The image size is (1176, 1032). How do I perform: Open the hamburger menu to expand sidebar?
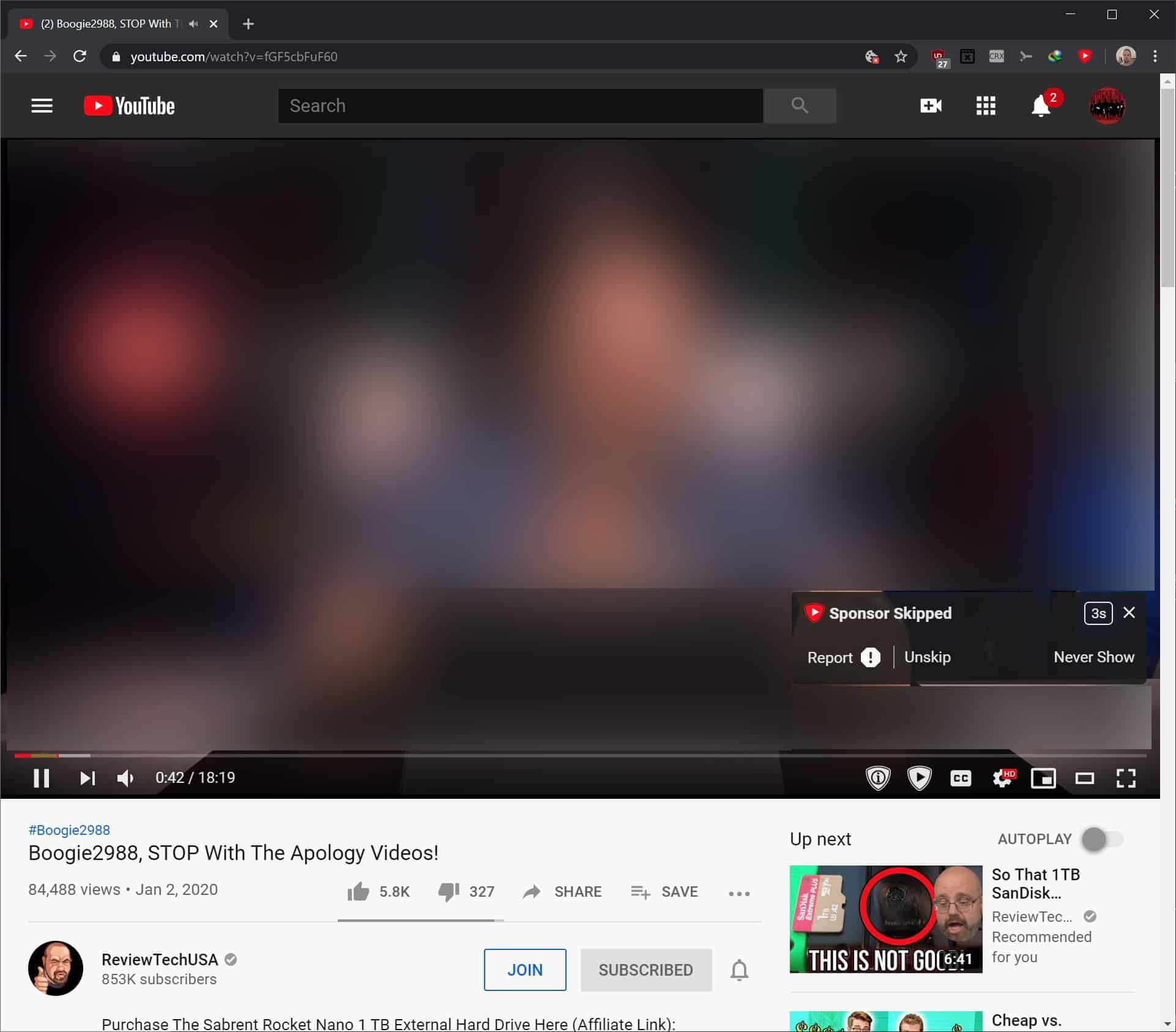42,105
